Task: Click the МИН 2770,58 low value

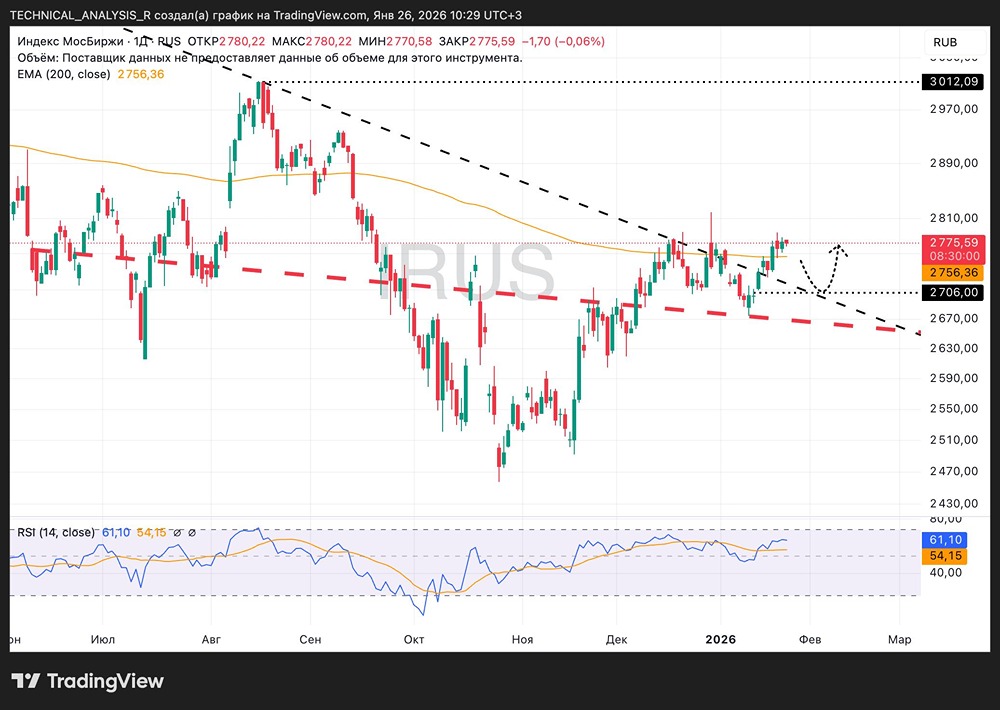Action: point(395,41)
